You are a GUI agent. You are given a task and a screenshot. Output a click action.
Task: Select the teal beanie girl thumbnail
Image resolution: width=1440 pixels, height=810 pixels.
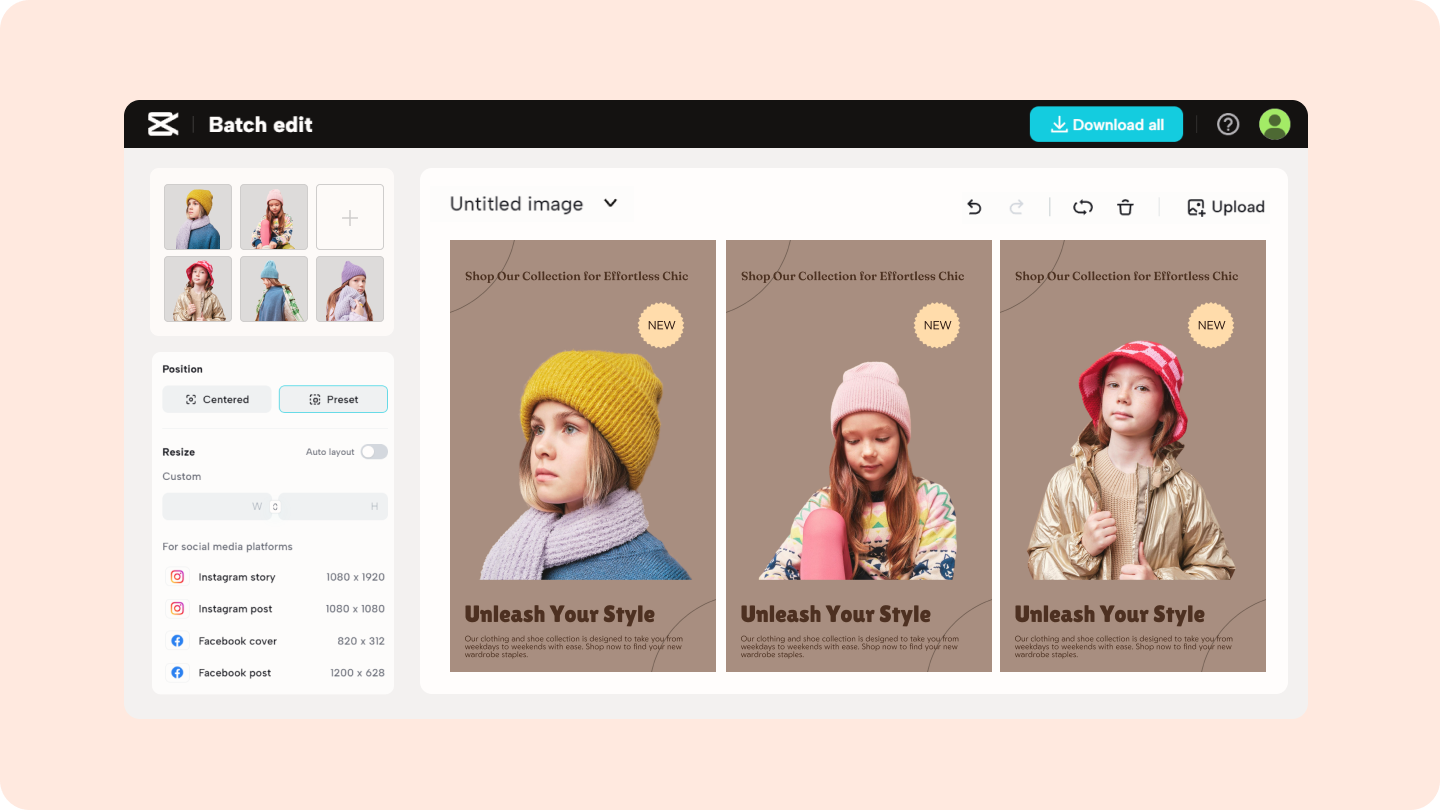(x=274, y=289)
